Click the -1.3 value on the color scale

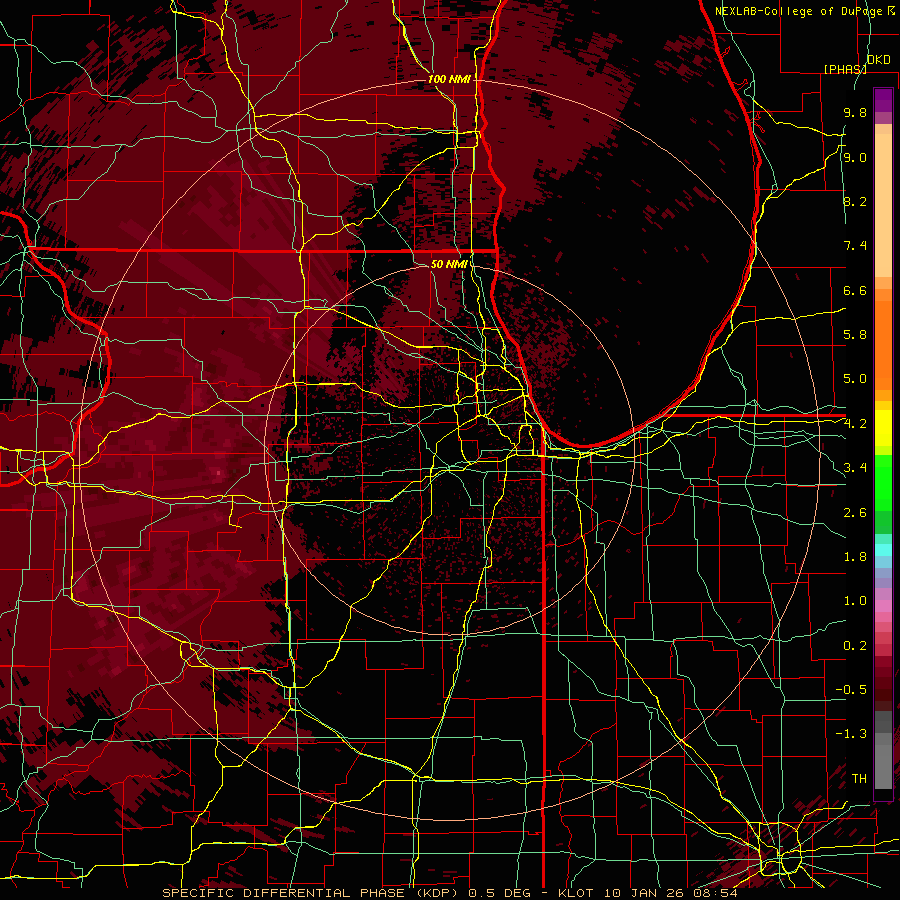pos(851,734)
